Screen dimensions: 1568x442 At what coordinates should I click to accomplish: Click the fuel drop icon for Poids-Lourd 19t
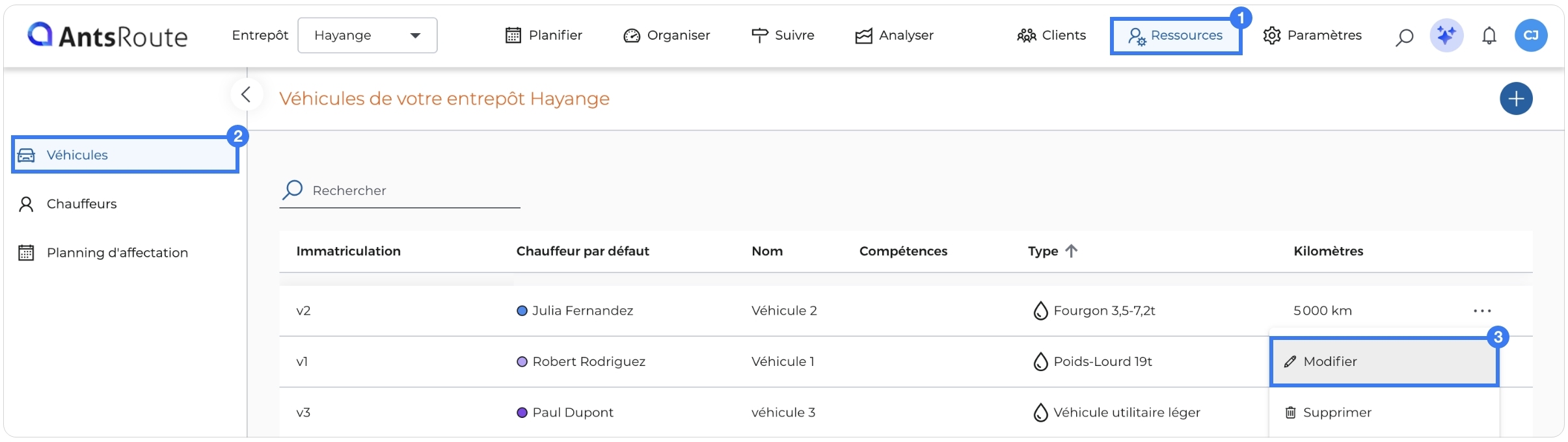[1041, 361]
